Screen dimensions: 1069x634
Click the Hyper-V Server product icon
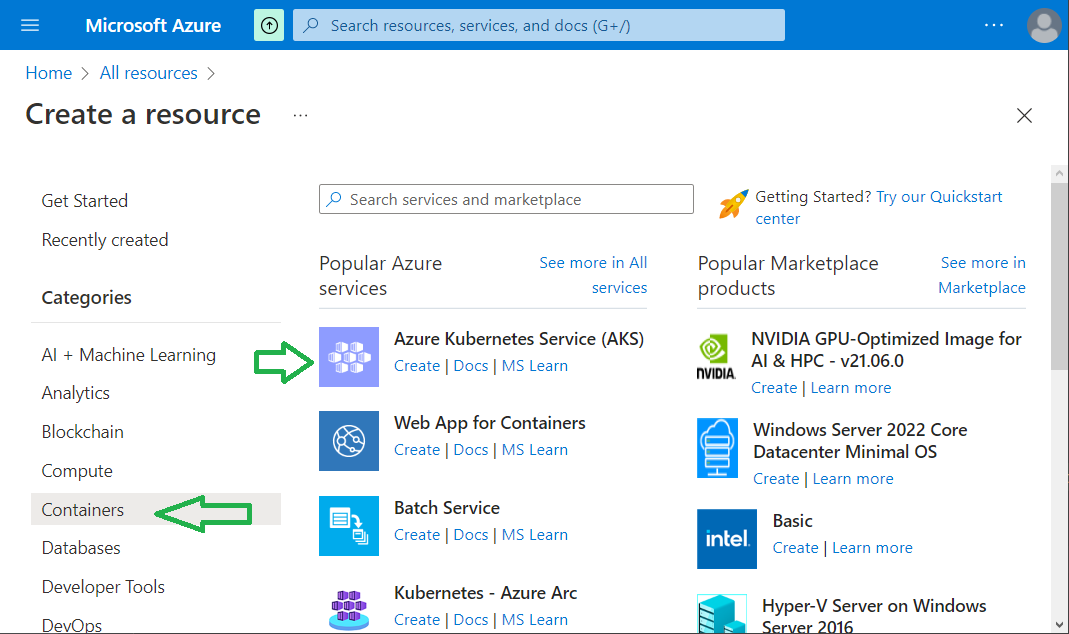click(x=722, y=614)
